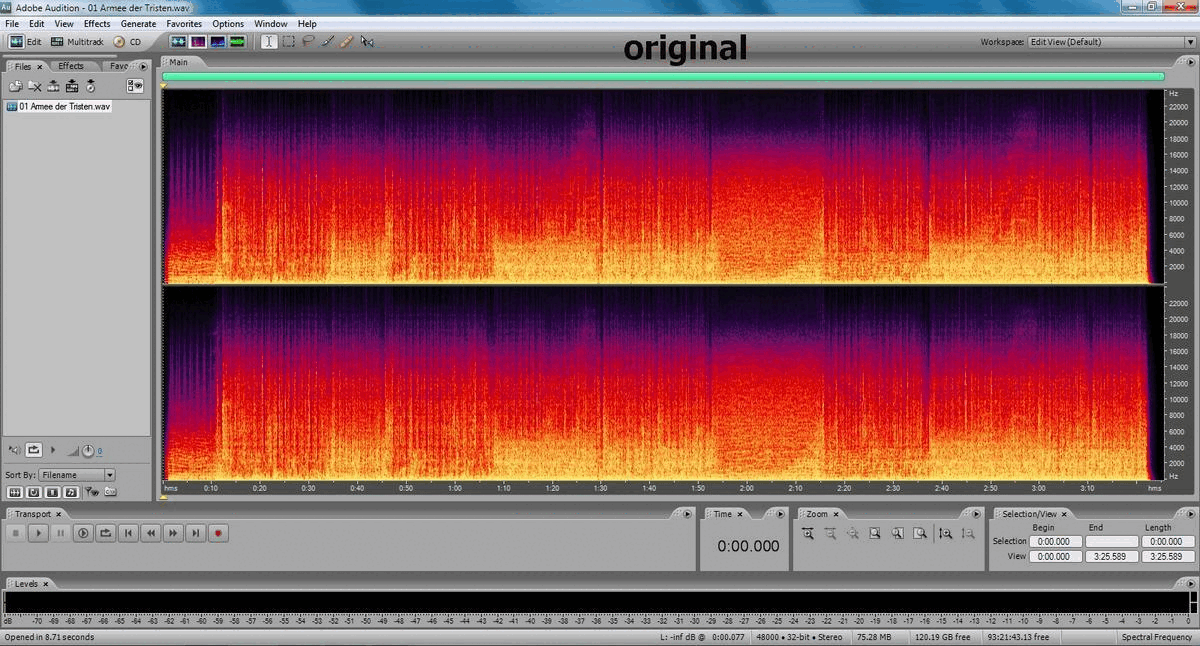Toggle the Show Audio Files filter button
This screenshot has width=1200, height=646.
(x=15, y=492)
